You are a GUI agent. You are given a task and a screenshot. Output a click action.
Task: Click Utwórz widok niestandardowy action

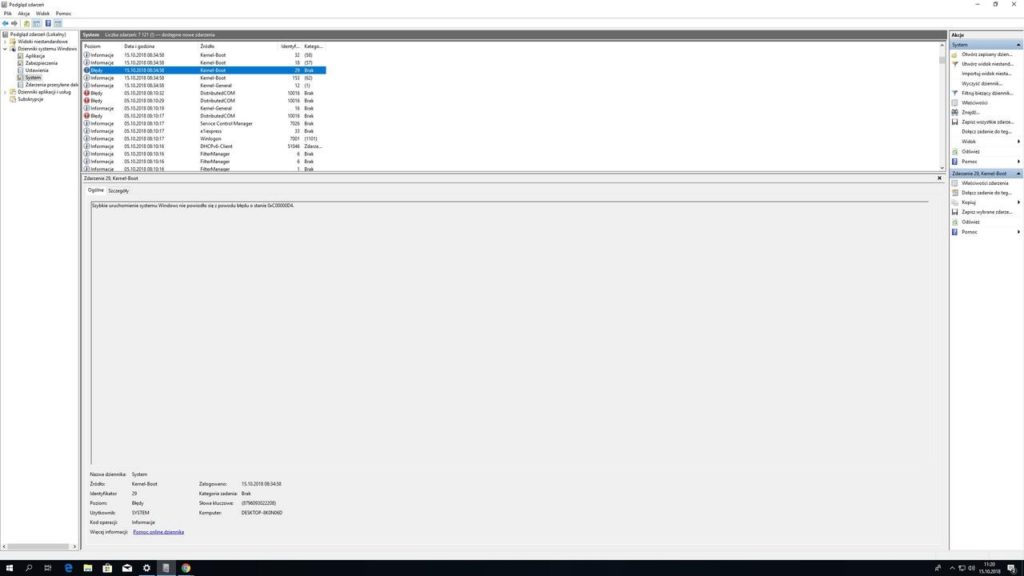click(987, 64)
